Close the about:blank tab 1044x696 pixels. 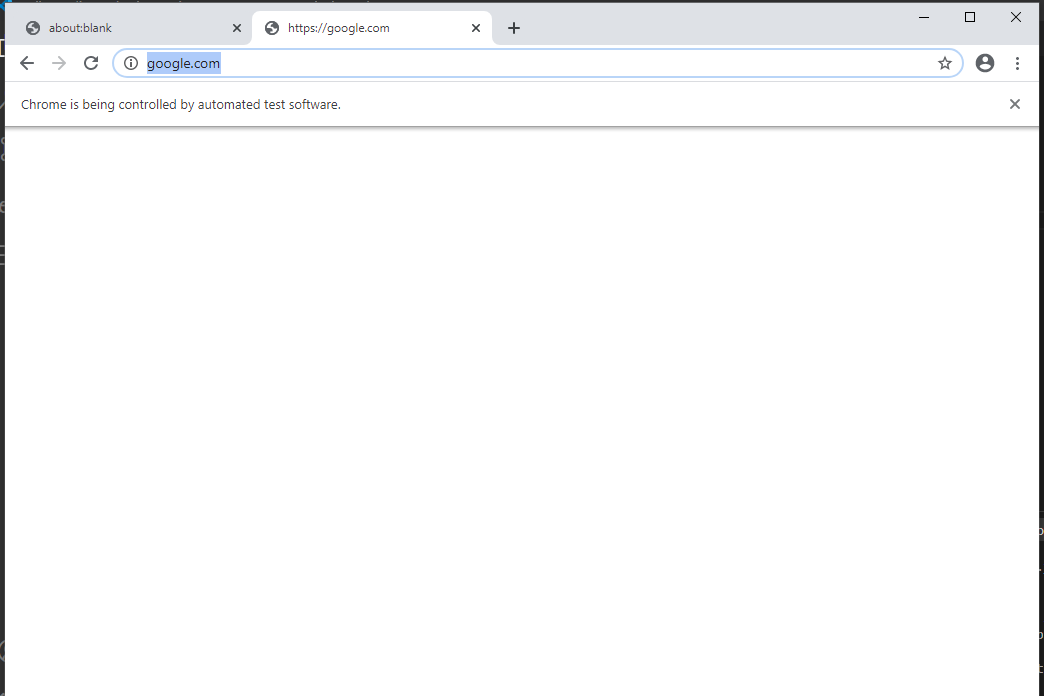click(x=237, y=28)
